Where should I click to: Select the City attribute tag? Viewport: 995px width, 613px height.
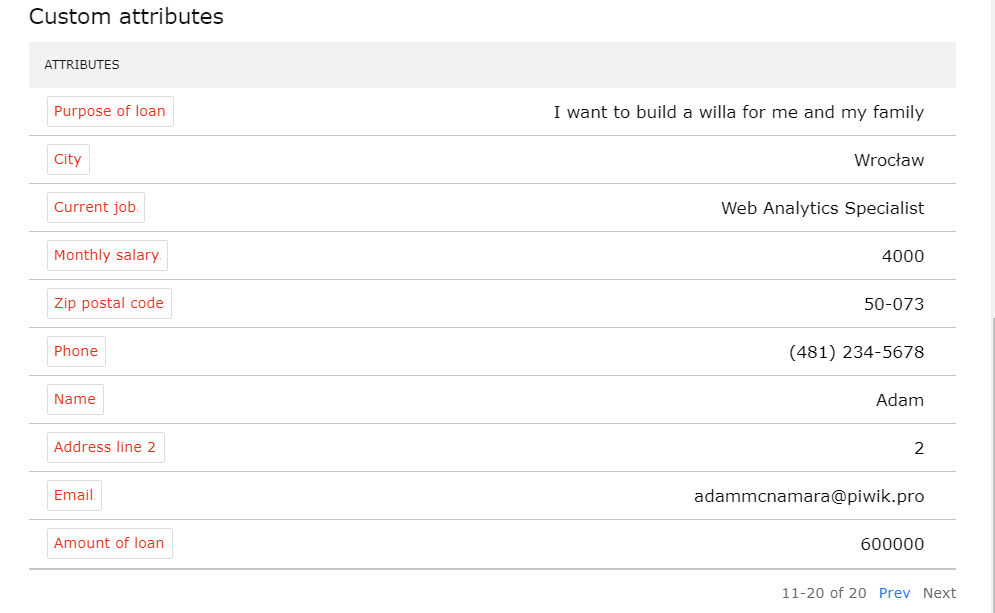point(68,159)
